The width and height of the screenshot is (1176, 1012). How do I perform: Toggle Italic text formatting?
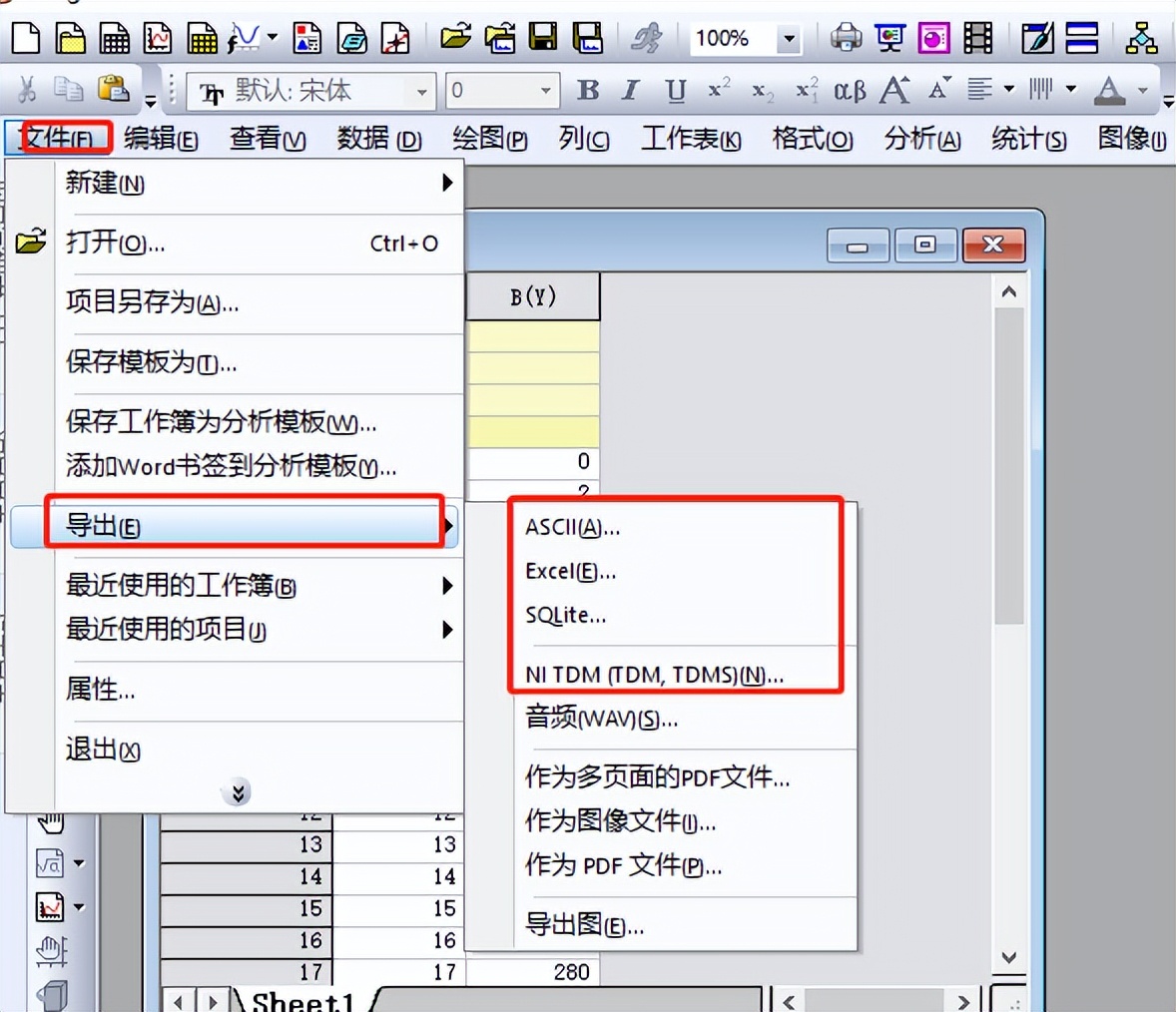pos(630,91)
